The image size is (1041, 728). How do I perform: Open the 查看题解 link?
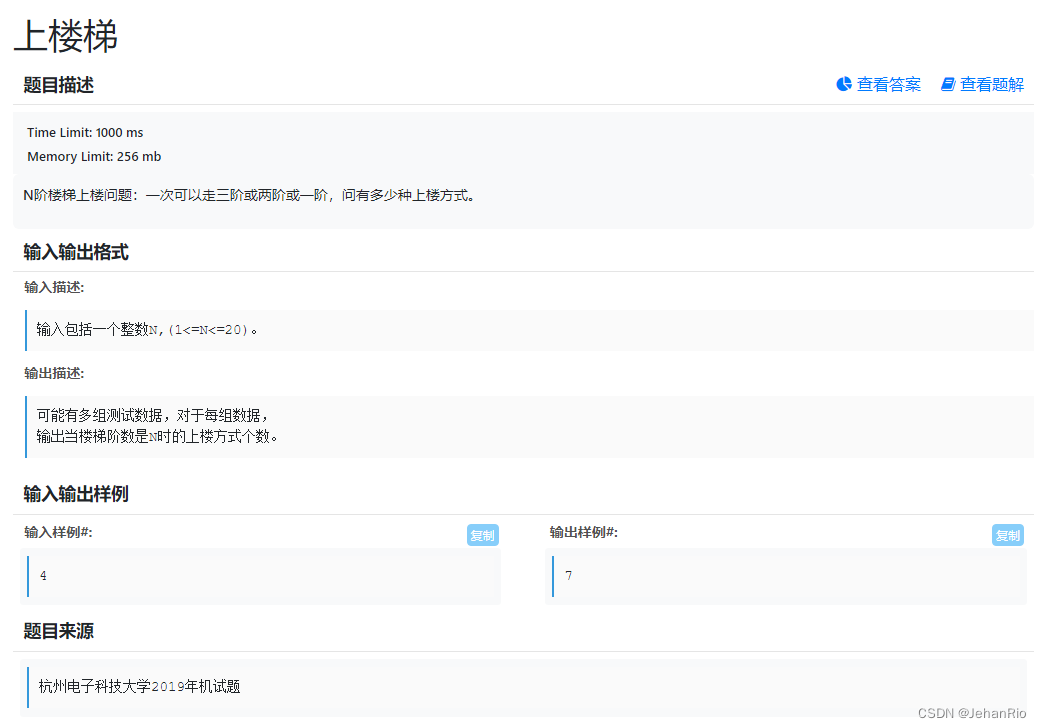click(983, 84)
